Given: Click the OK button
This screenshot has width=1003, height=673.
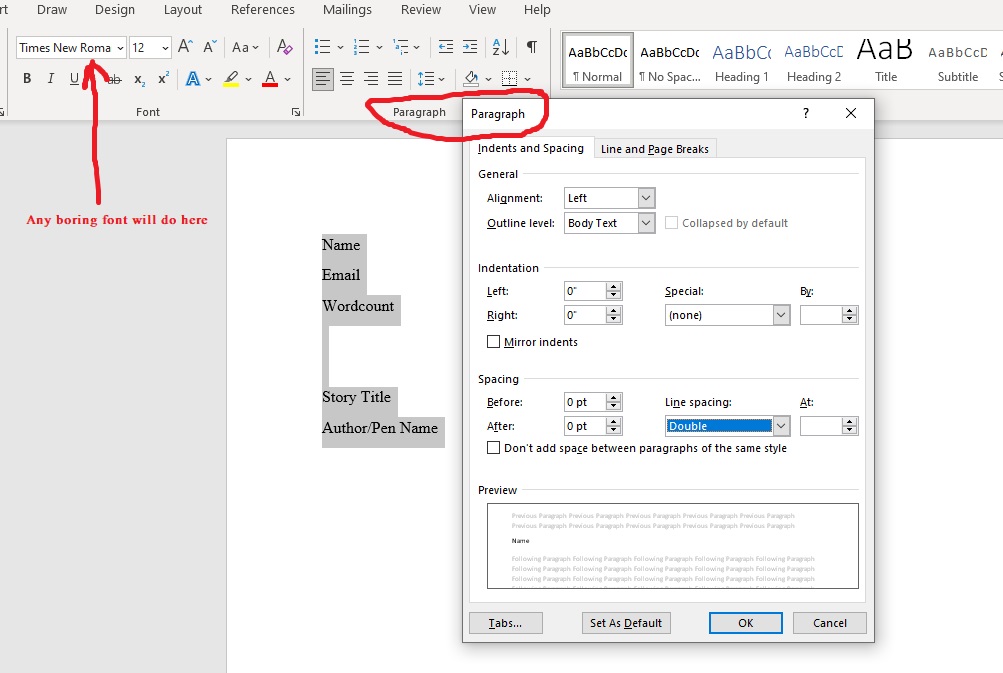Looking at the screenshot, I should tap(745, 623).
